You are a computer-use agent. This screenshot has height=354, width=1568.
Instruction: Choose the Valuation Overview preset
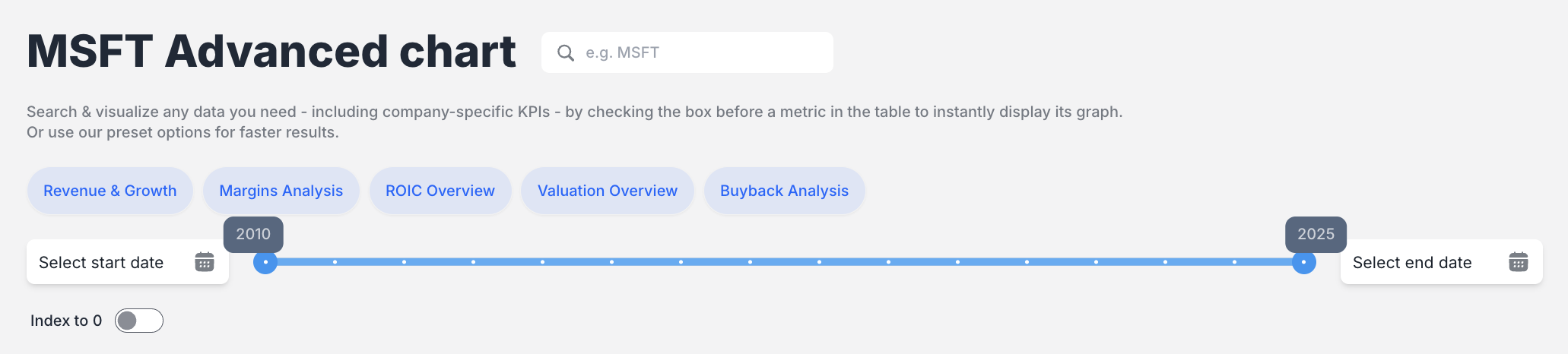coord(608,191)
